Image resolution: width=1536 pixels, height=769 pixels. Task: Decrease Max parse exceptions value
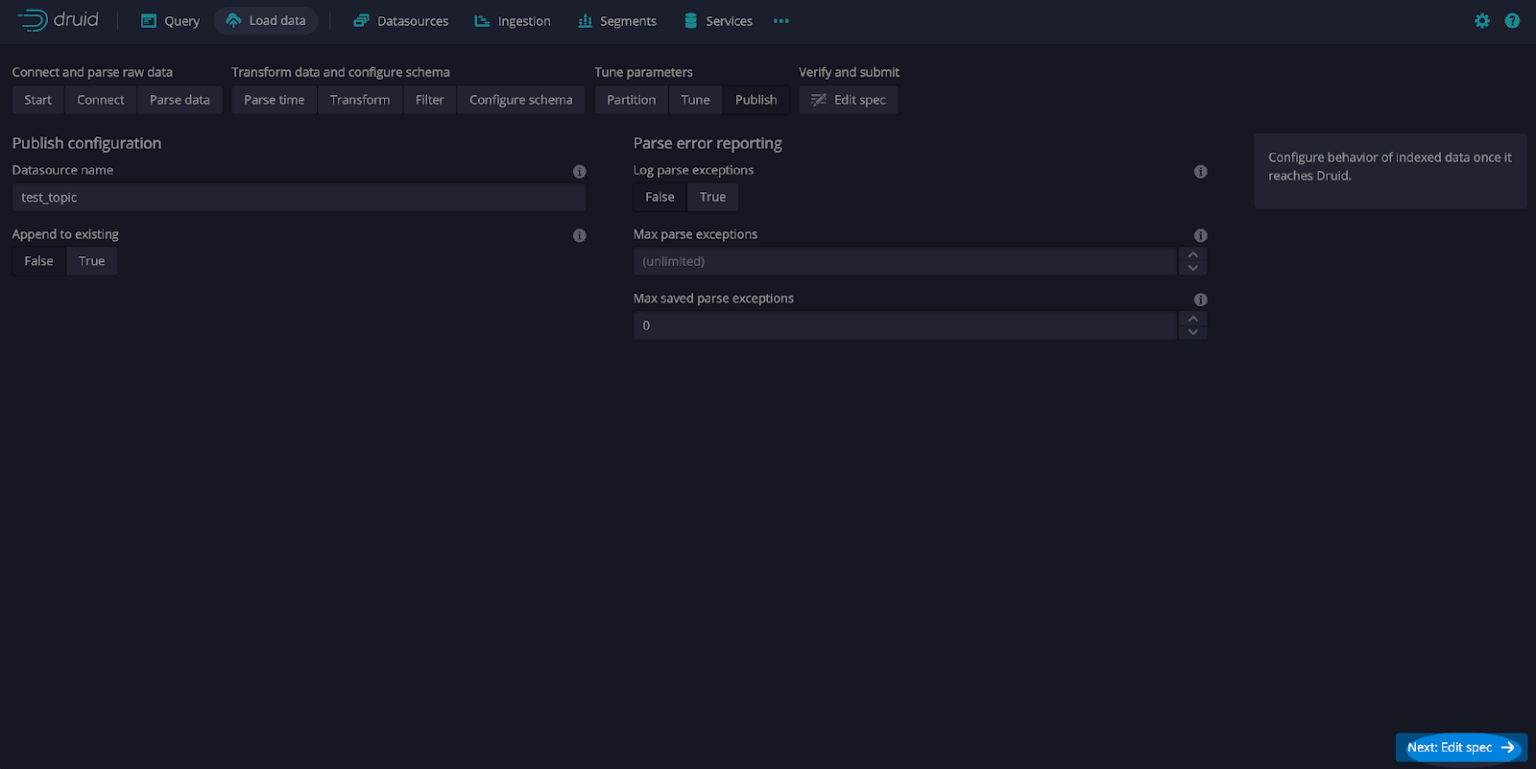(1192, 268)
